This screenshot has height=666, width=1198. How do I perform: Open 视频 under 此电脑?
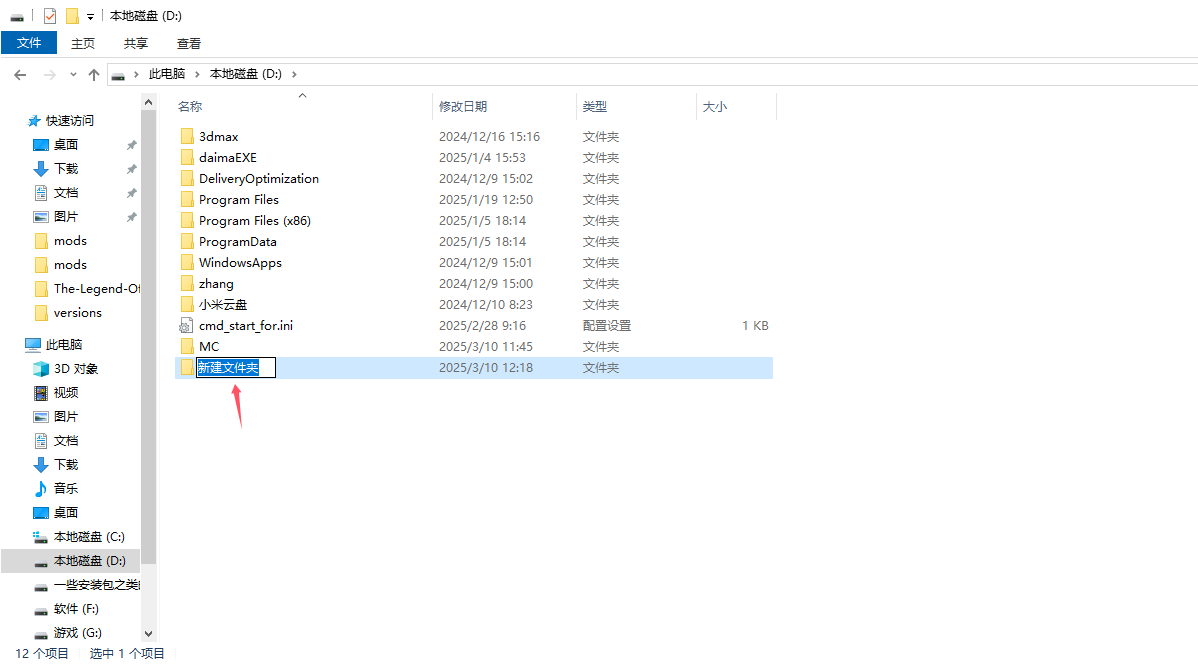(x=65, y=393)
